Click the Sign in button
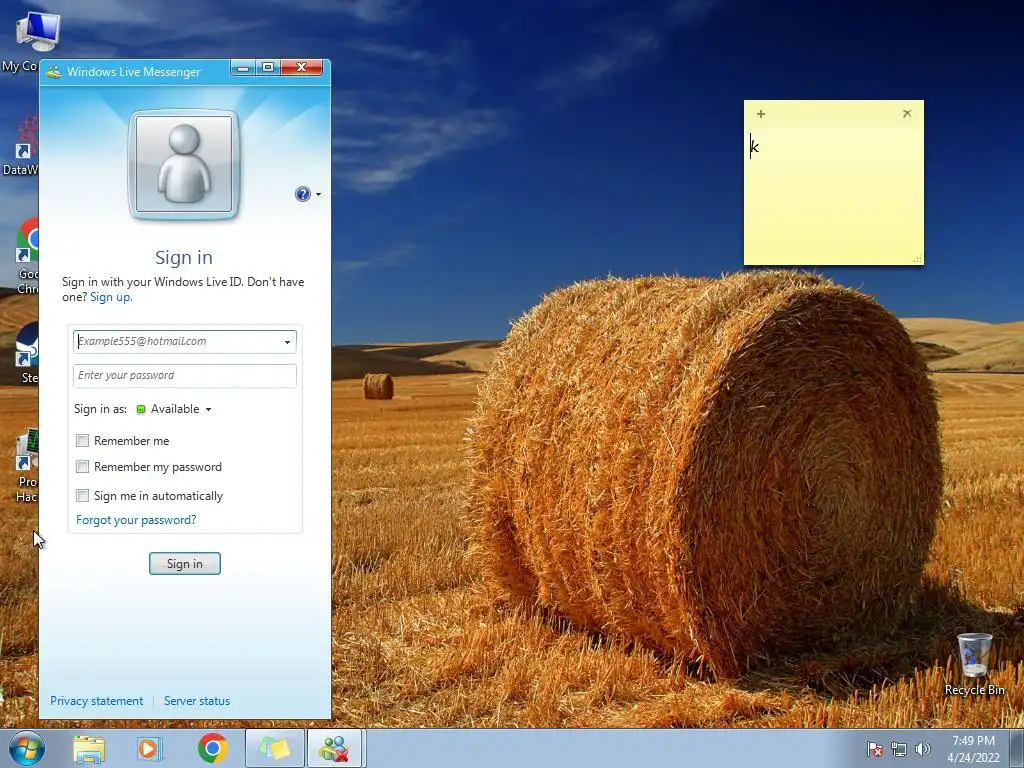The image size is (1024, 768). pyautogui.click(x=185, y=564)
